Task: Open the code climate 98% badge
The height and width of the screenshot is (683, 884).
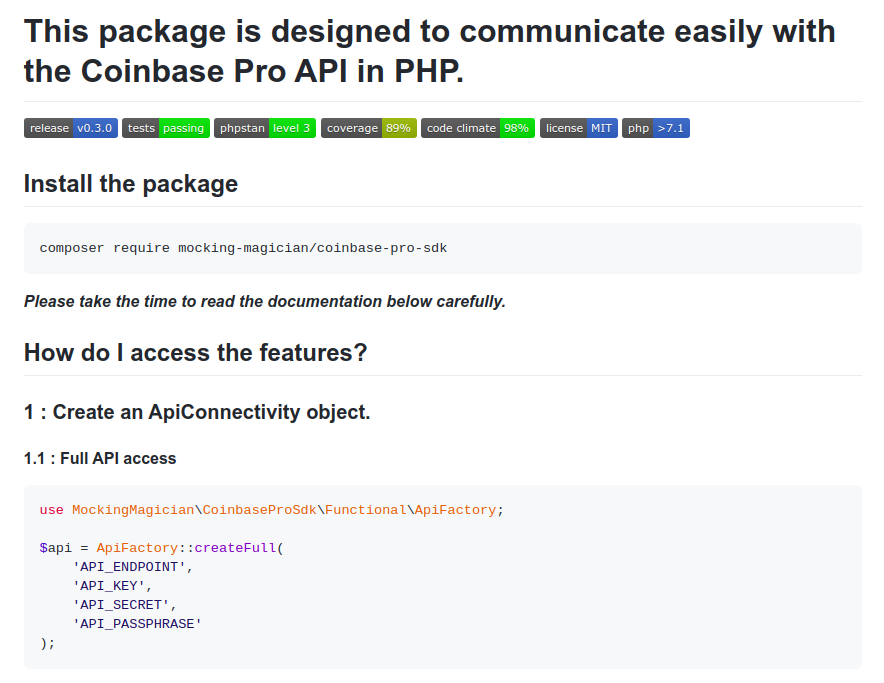Action: [477, 127]
